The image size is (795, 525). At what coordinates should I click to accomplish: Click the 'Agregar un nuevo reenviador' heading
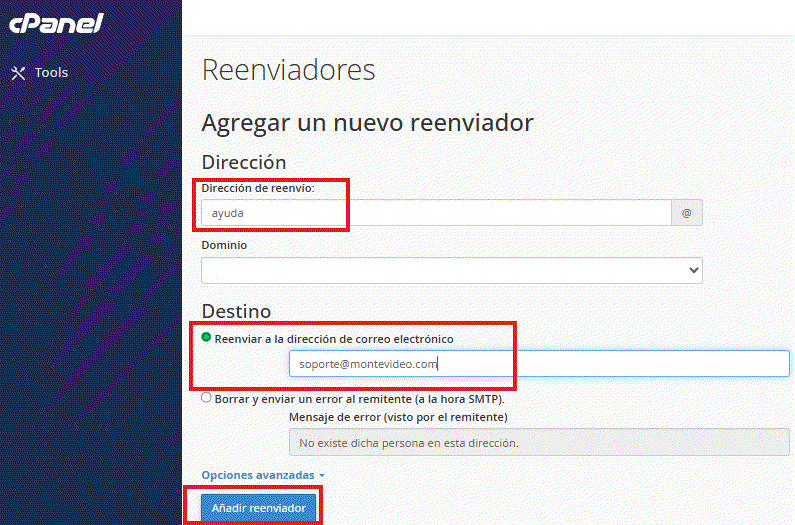click(x=367, y=123)
